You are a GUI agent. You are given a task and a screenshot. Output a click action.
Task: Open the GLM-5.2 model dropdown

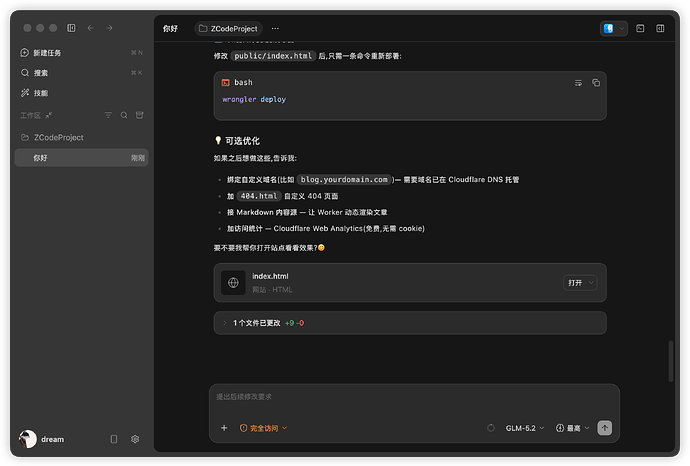coord(525,428)
